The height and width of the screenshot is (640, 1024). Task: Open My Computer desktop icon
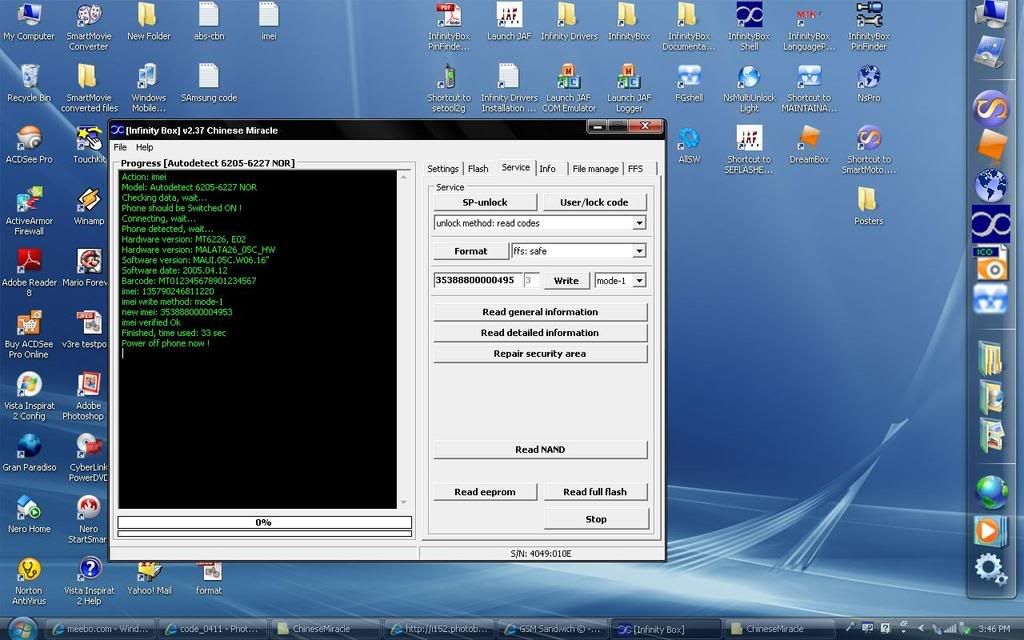click(29, 22)
